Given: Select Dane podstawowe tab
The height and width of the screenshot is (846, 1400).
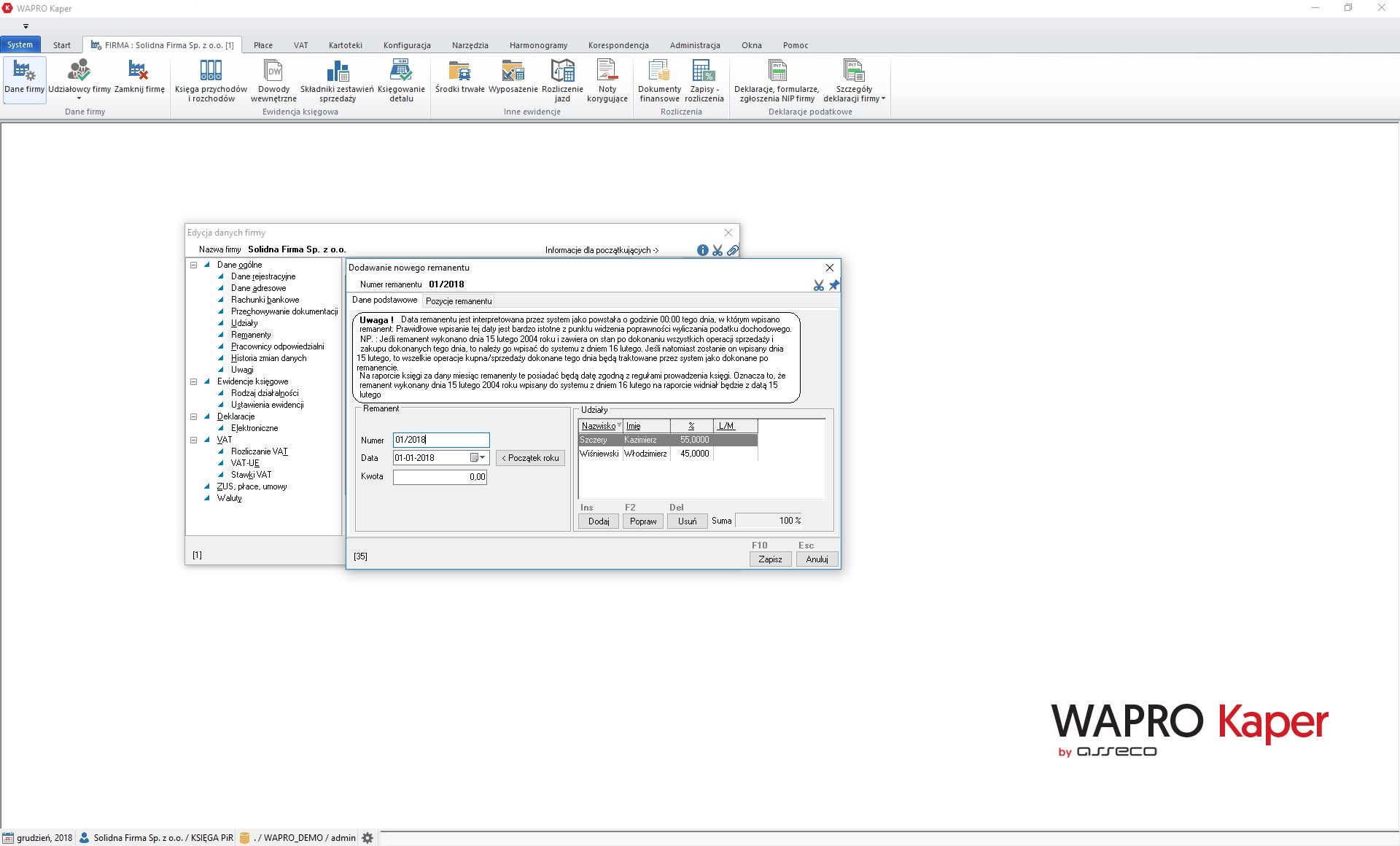Looking at the screenshot, I should pos(385,300).
